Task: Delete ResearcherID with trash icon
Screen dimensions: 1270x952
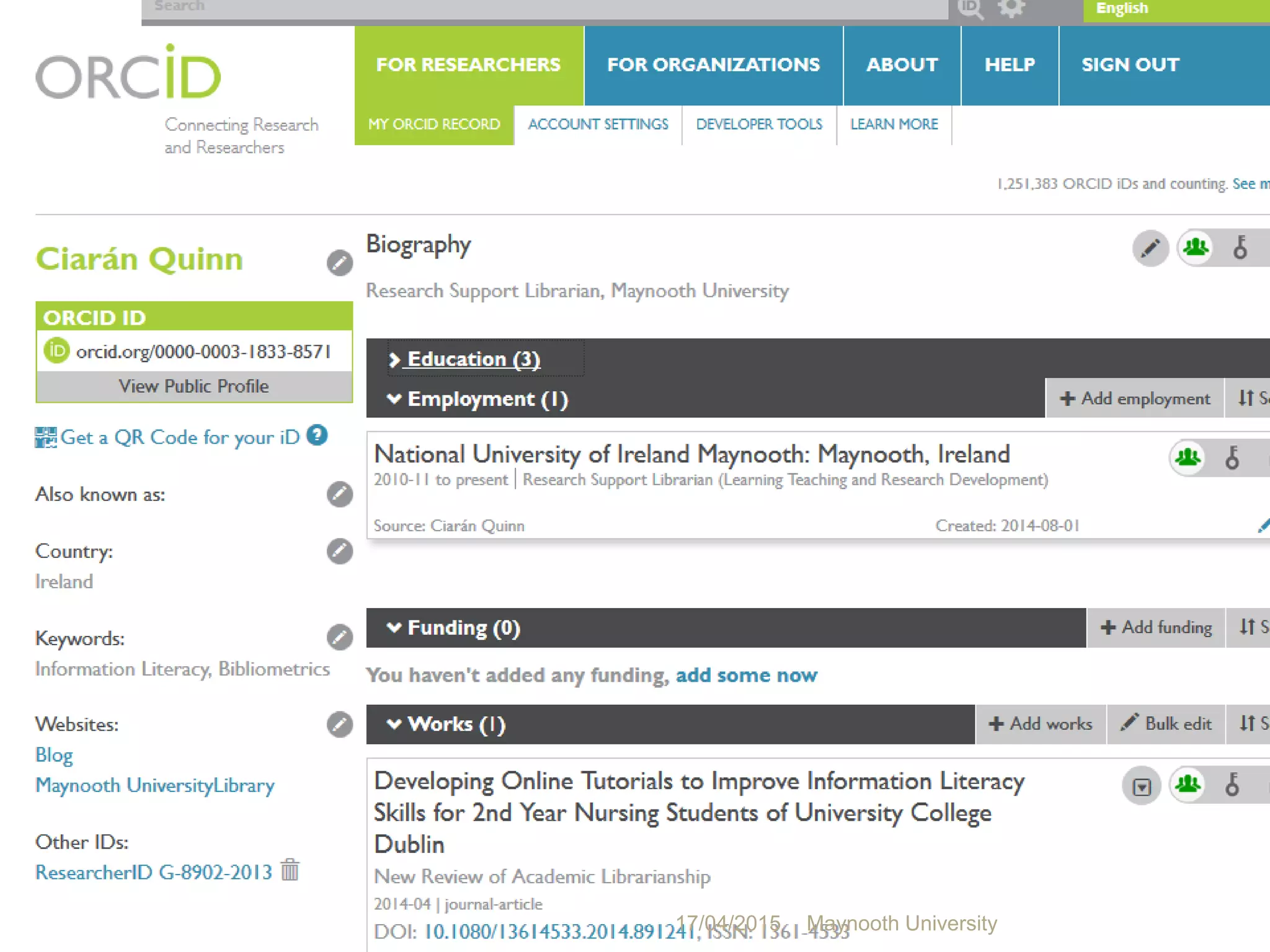Action: 290,870
